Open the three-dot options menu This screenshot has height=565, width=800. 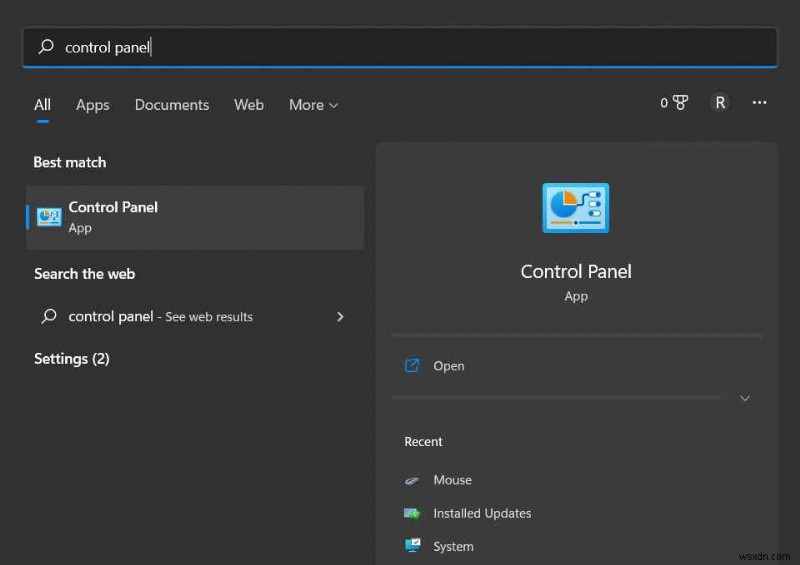pos(759,103)
